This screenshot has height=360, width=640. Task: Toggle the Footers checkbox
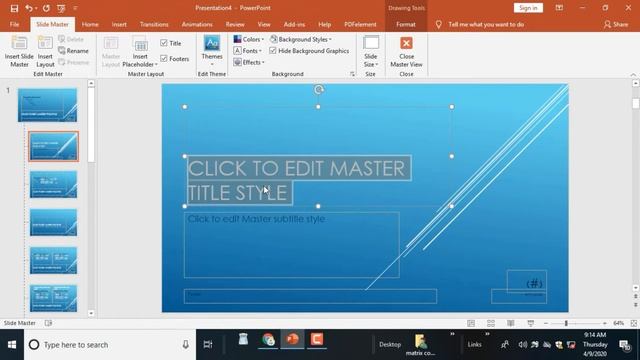164,59
